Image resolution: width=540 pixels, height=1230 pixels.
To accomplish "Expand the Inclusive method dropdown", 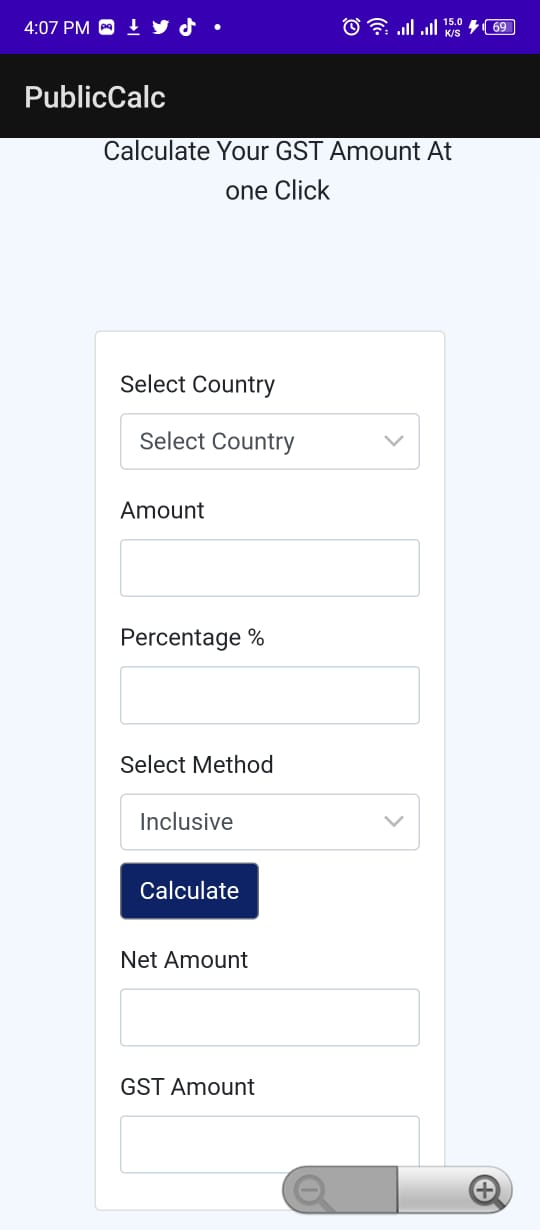I will pyautogui.click(x=270, y=822).
